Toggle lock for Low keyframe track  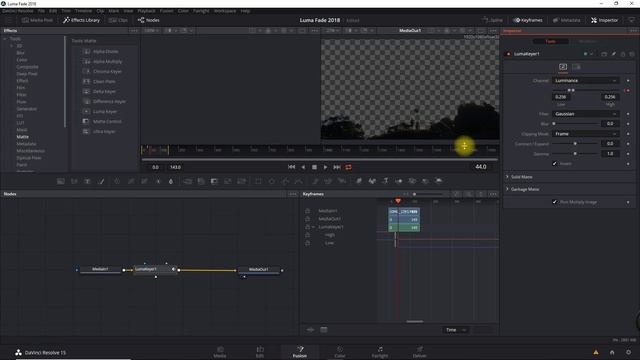[307, 243]
